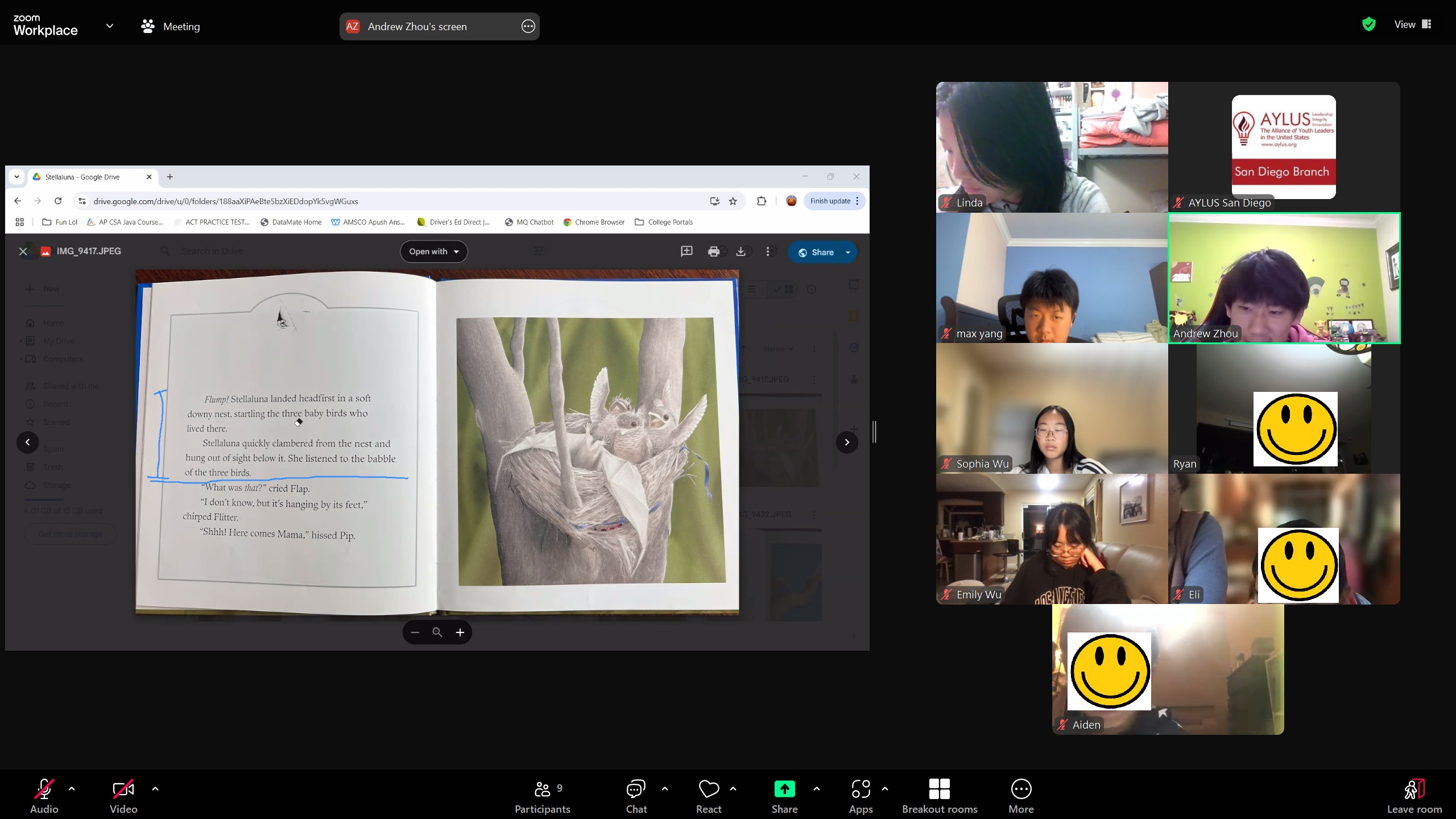1456x819 pixels.
Task: Expand reactions caret beside React
Action: coord(733,789)
